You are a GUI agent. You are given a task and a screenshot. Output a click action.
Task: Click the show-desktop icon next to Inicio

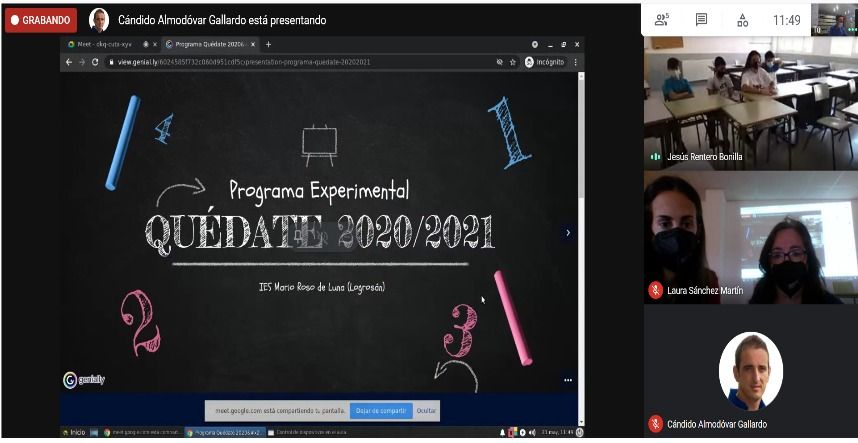pos(94,432)
